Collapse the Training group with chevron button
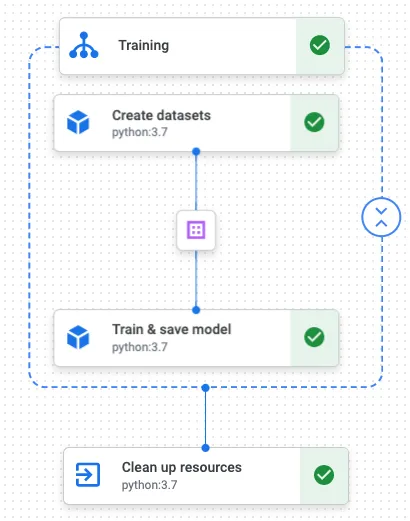The image size is (410, 521). tap(381, 217)
